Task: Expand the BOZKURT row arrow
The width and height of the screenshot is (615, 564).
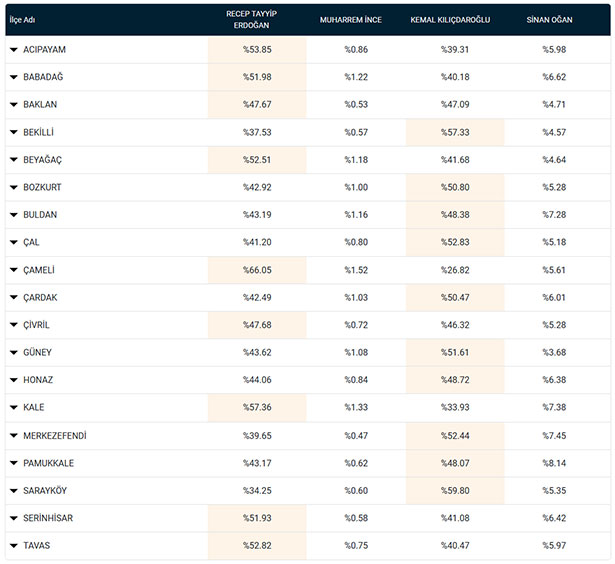Action: (x=14, y=187)
